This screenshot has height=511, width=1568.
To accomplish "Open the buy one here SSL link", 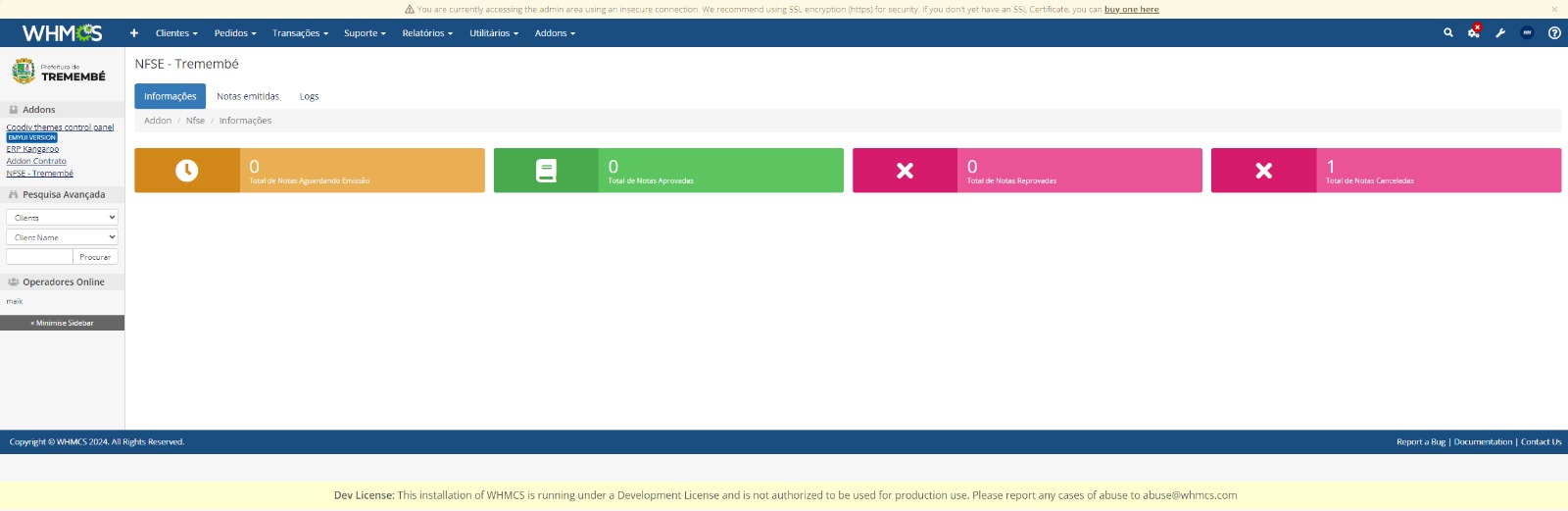I will point(1131,10).
